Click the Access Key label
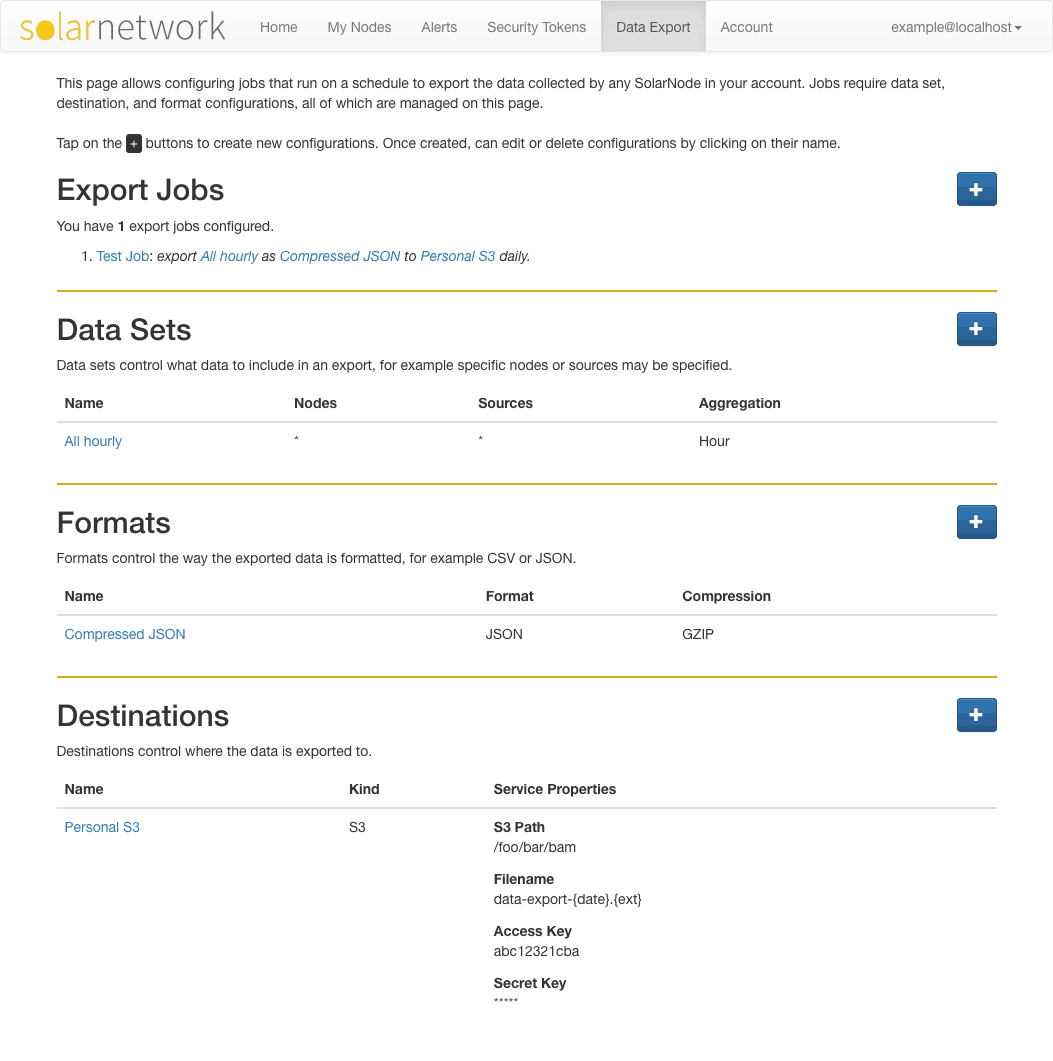This screenshot has width=1053, height=1061. point(532,931)
